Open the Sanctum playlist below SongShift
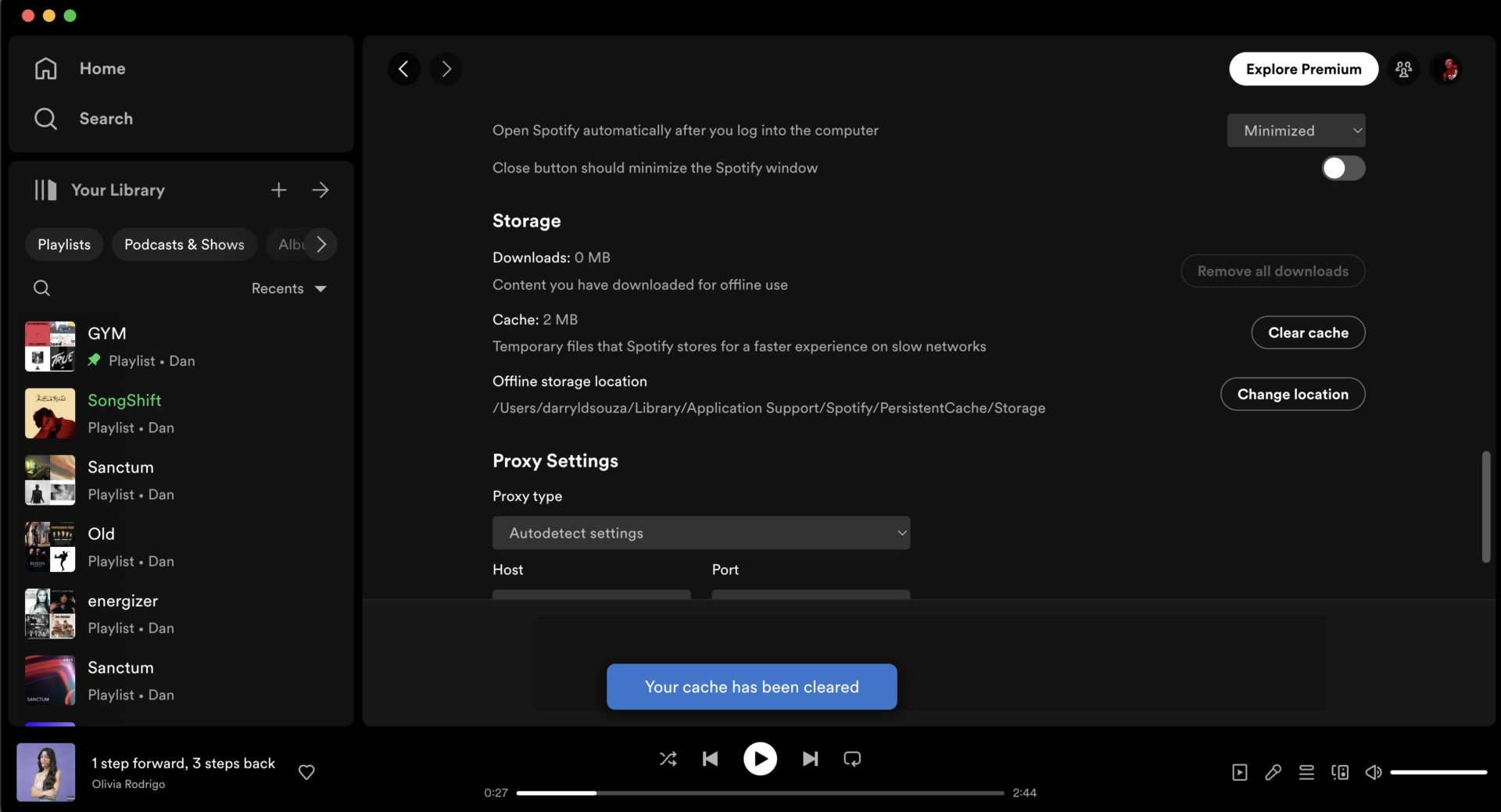The image size is (1501, 812). click(x=181, y=480)
